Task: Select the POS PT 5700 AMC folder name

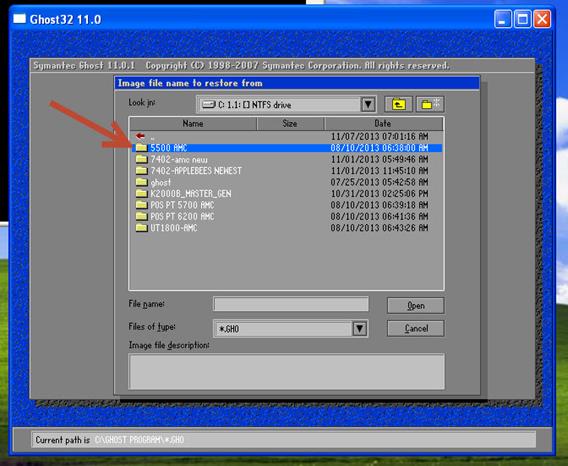Action: coord(182,205)
